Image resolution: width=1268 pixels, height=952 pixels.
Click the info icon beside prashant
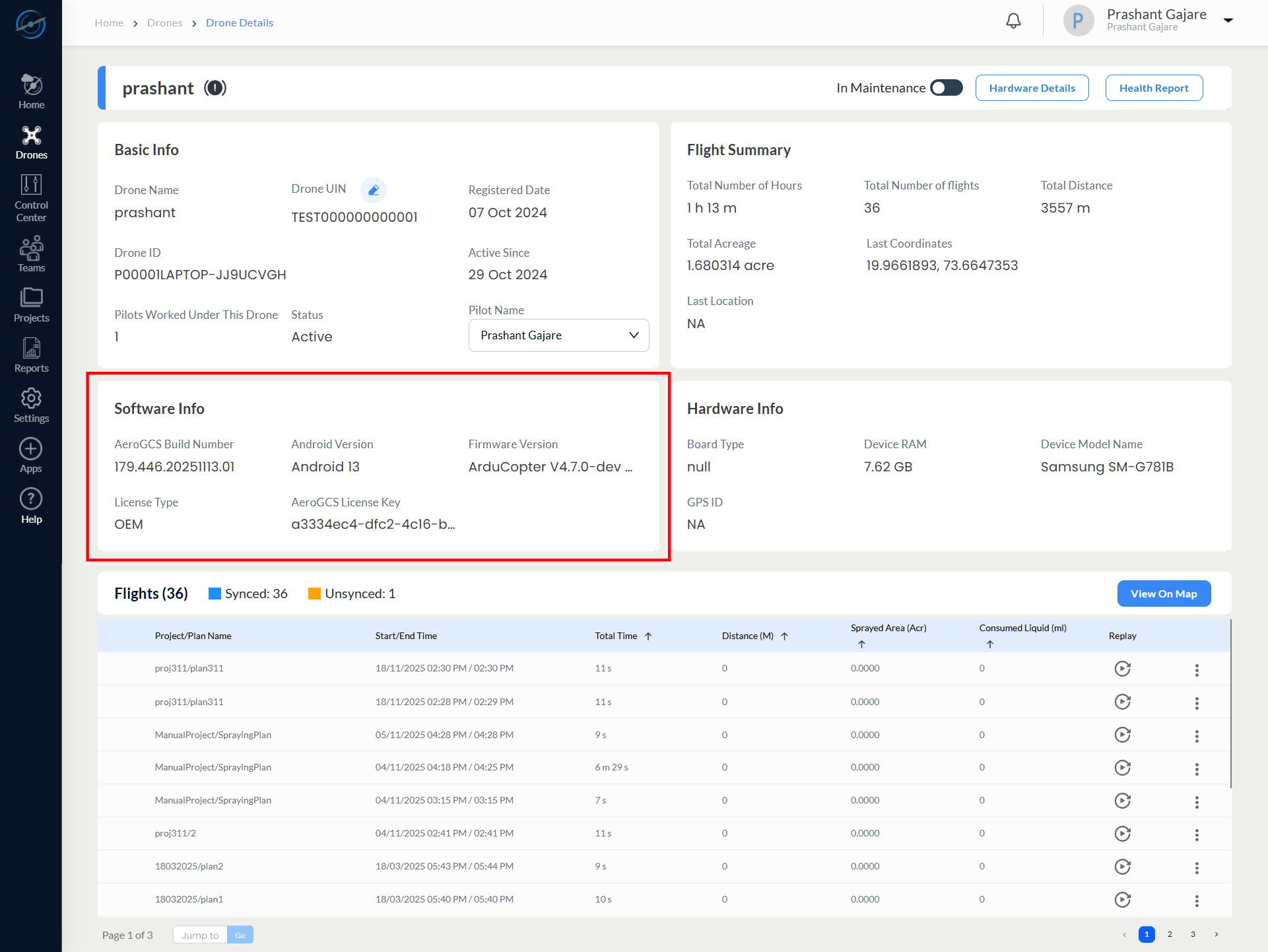pyautogui.click(x=215, y=88)
